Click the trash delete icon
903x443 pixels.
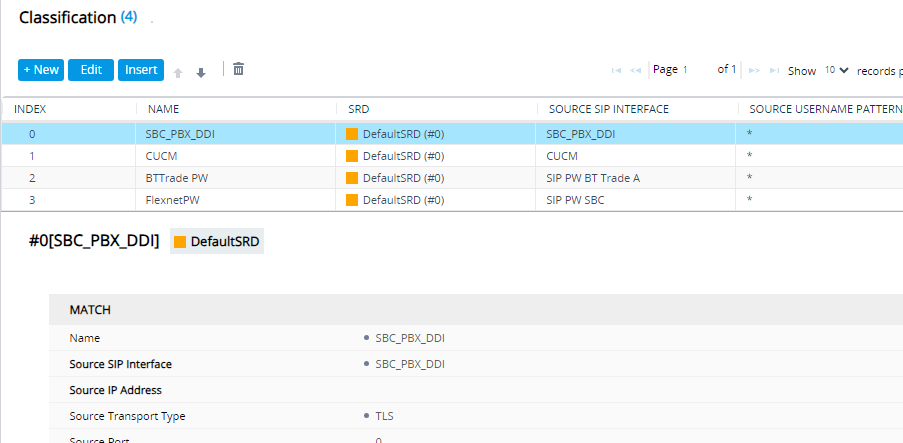(x=238, y=69)
